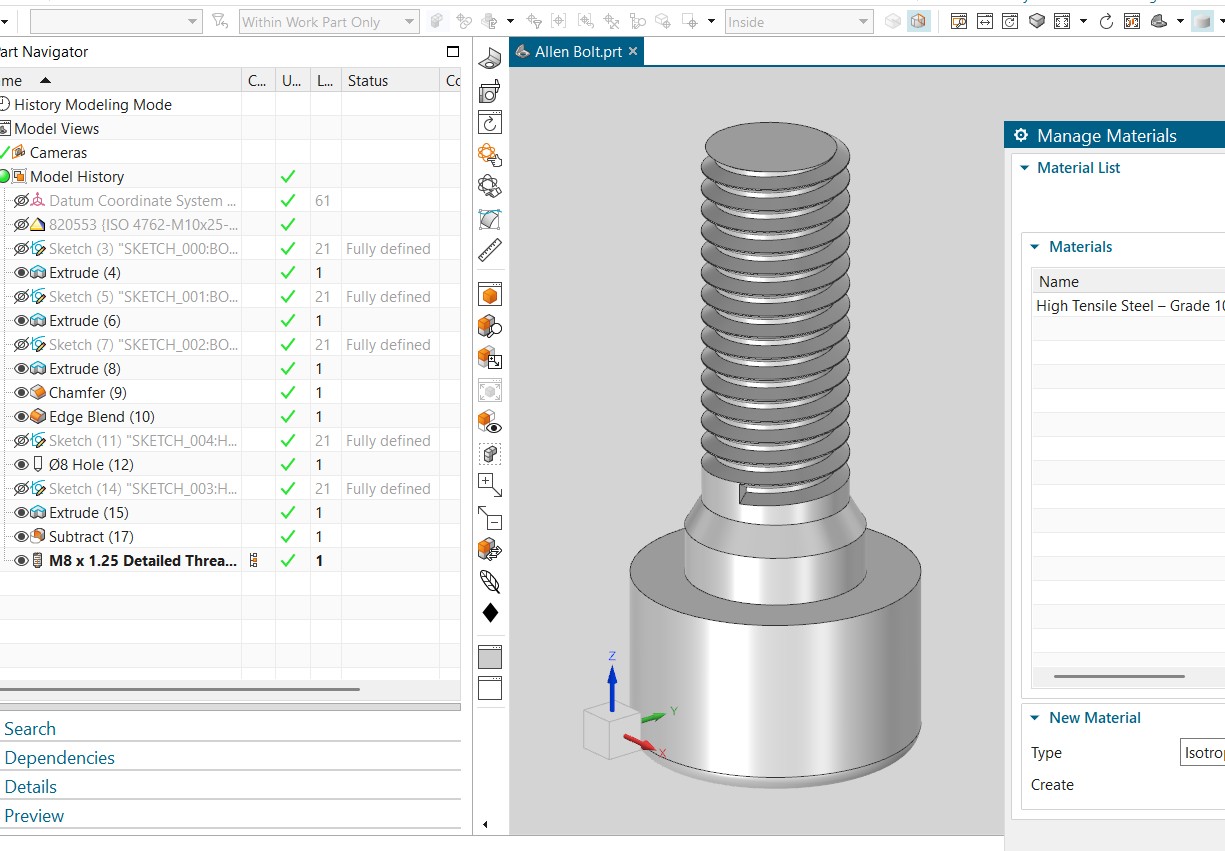Click the orange cube with magnifier icon
This screenshot has width=1225, height=851.
click(x=490, y=326)
